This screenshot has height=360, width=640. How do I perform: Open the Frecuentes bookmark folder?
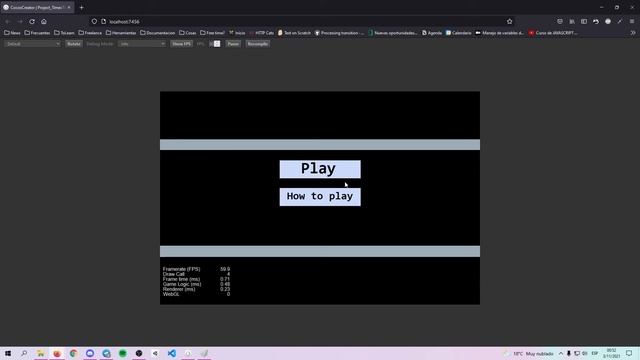(37, 33)
